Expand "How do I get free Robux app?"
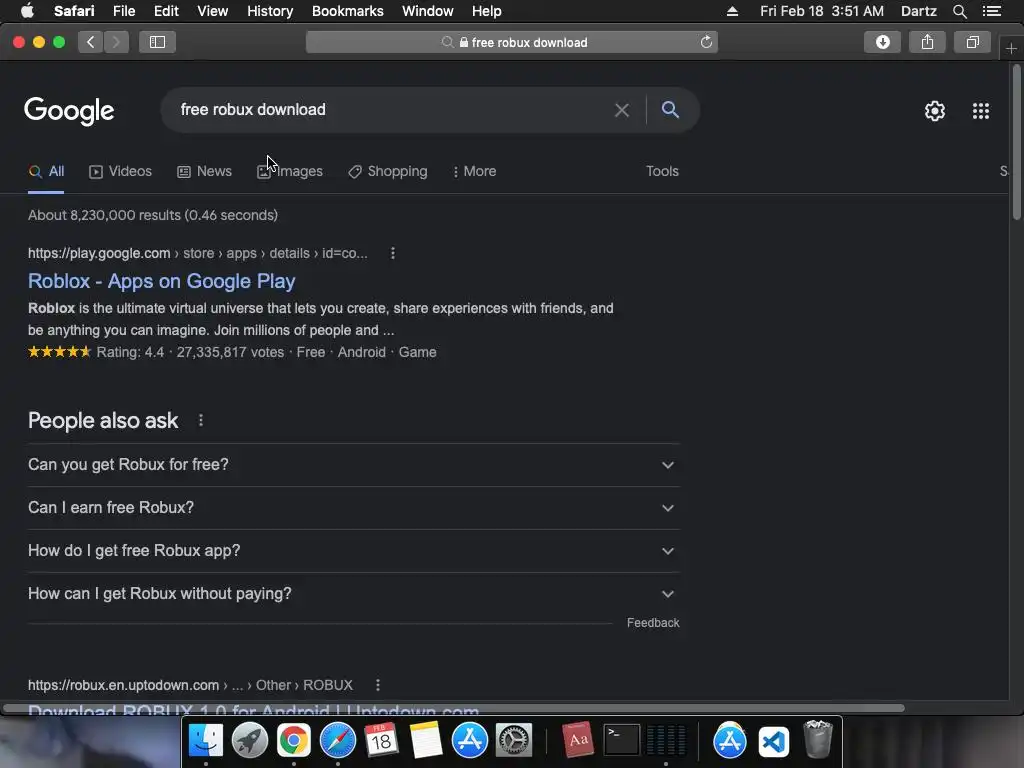 (x=353, y=551)
